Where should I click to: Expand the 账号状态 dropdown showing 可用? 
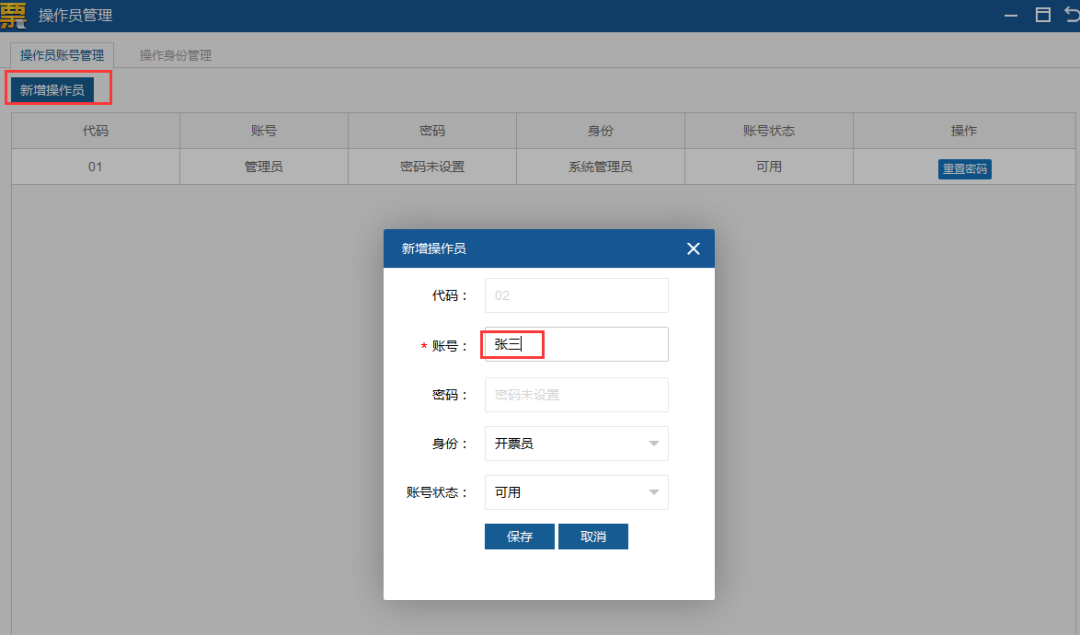576,492
